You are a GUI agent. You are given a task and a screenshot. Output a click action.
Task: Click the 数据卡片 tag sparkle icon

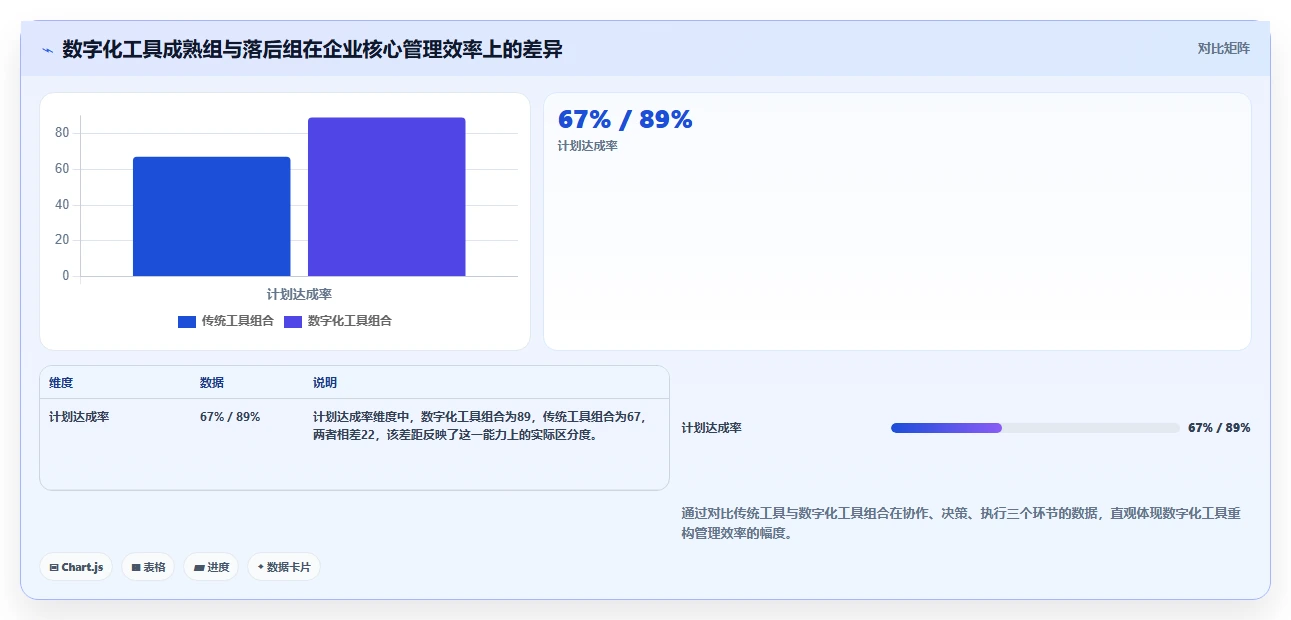pyautogui.click(x=260, y=567)
